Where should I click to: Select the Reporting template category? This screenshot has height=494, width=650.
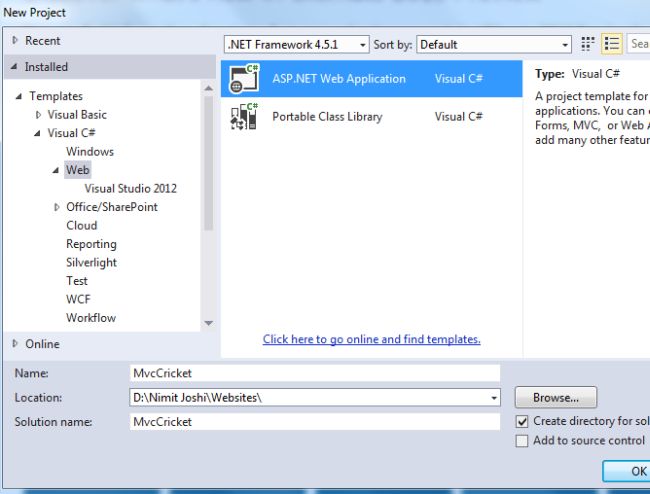point(91,244)
